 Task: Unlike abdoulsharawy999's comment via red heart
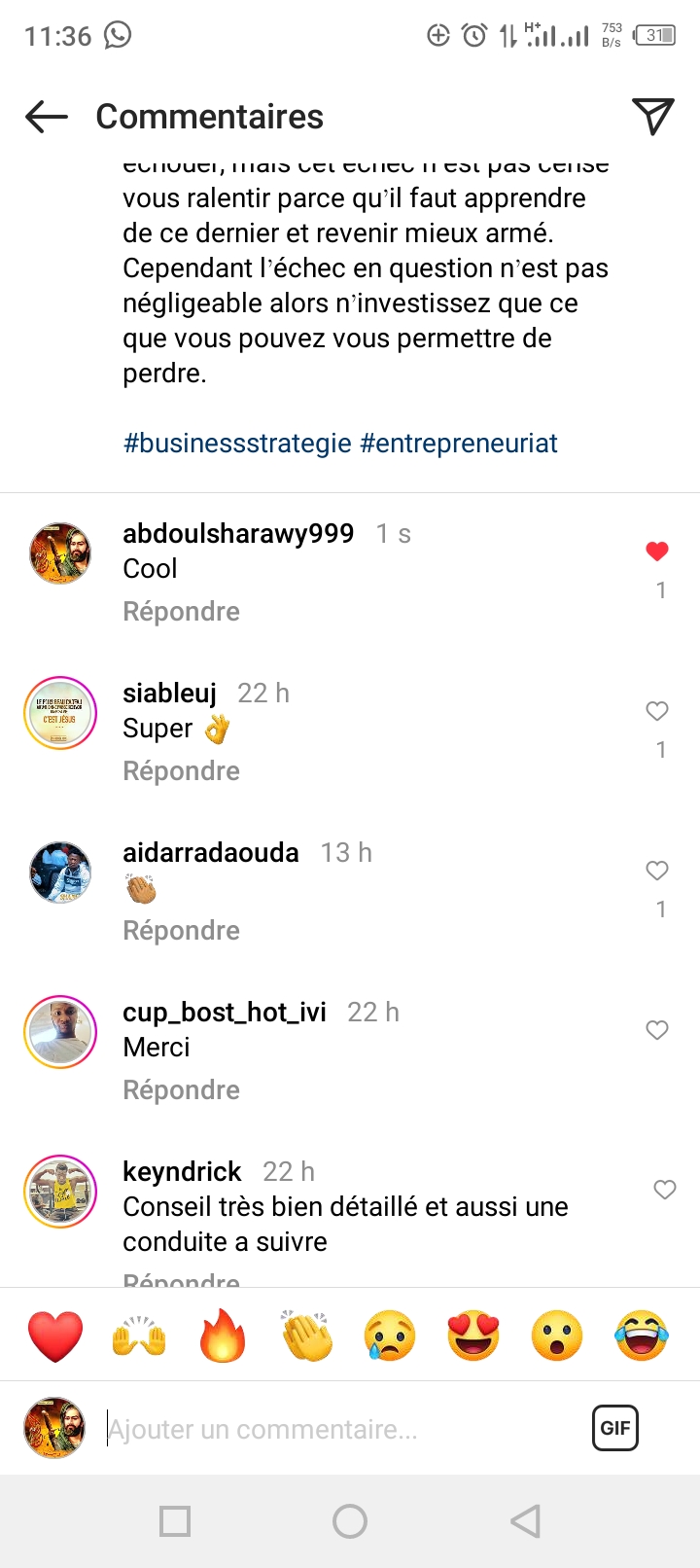click(x=657, y=552)
